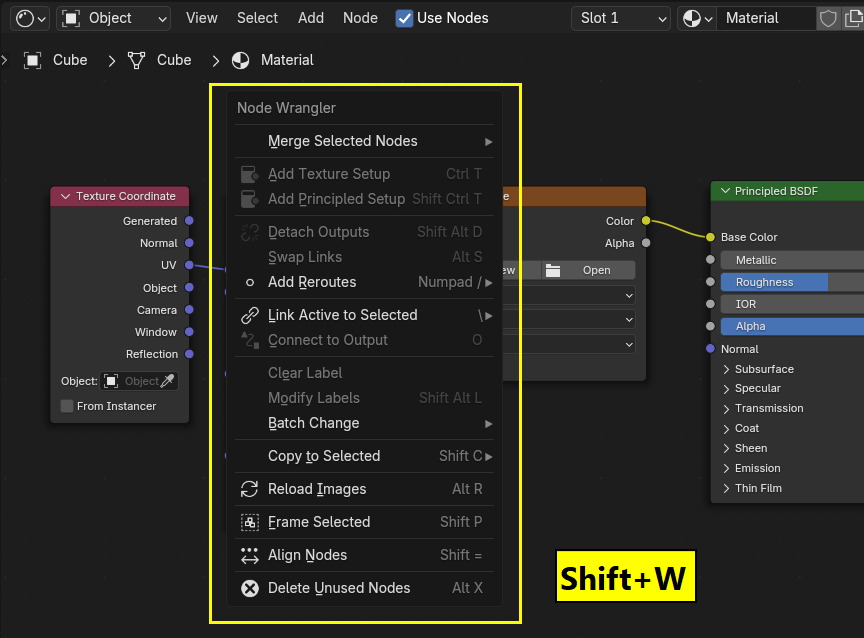Open the Add menu in header
Image resolution: width=864 pixels, height=638 pixels.
[311, 18]
